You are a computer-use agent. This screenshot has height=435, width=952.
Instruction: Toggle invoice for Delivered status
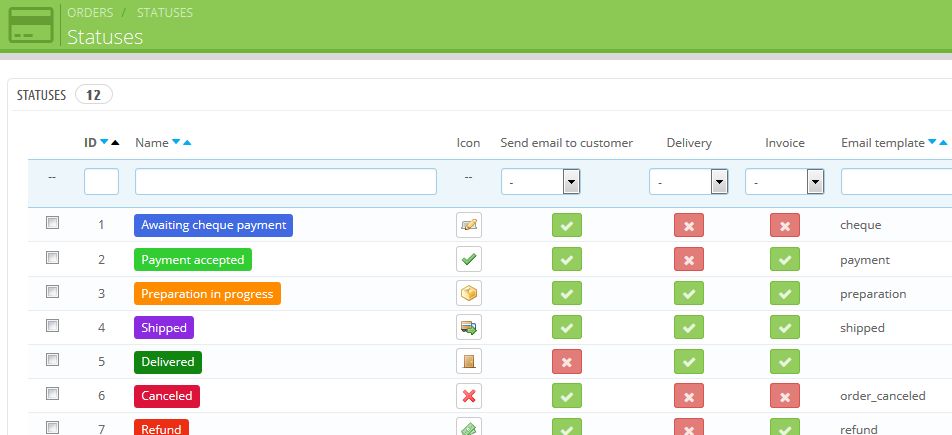point(784,361)
